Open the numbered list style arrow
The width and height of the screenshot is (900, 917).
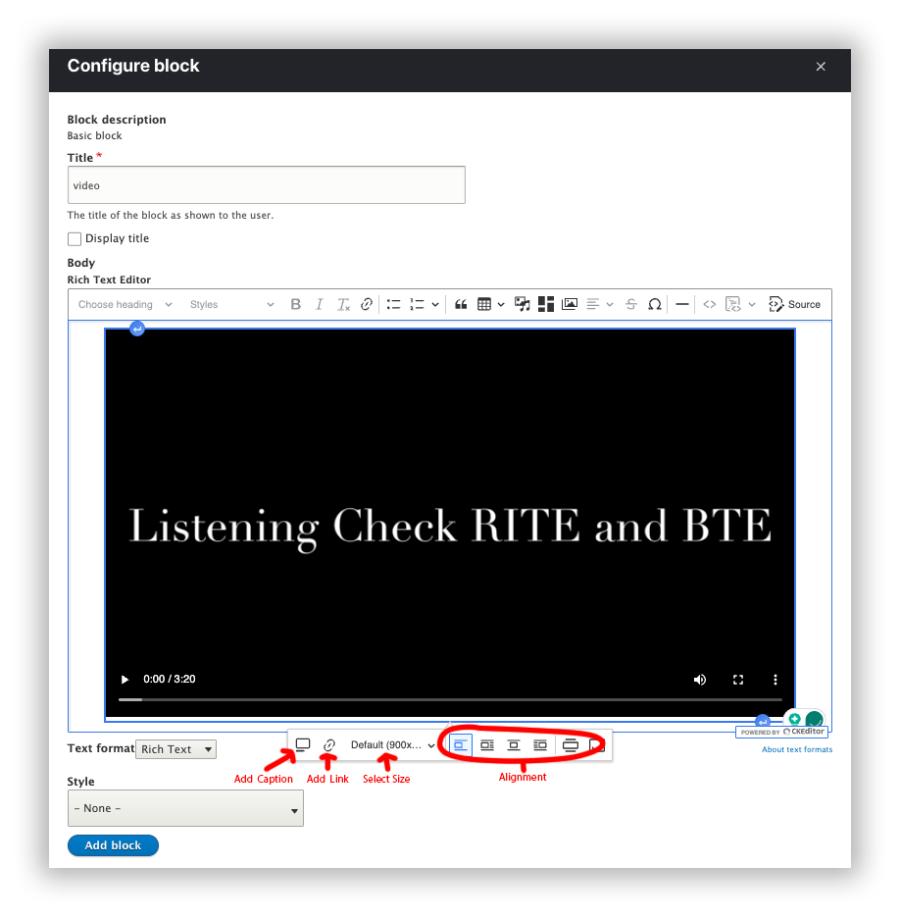[x=435, y=305]
